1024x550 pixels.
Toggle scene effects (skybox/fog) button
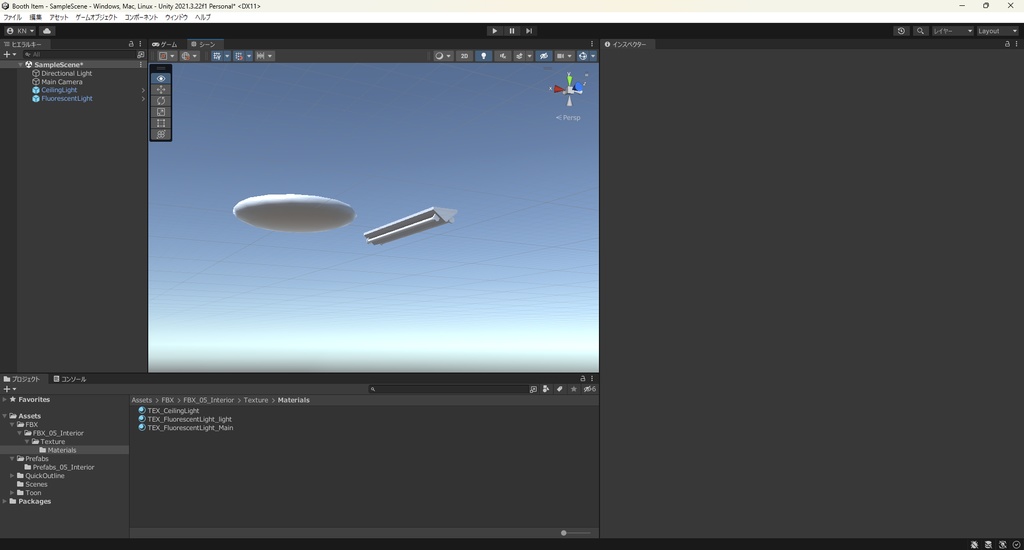point(519,56)
